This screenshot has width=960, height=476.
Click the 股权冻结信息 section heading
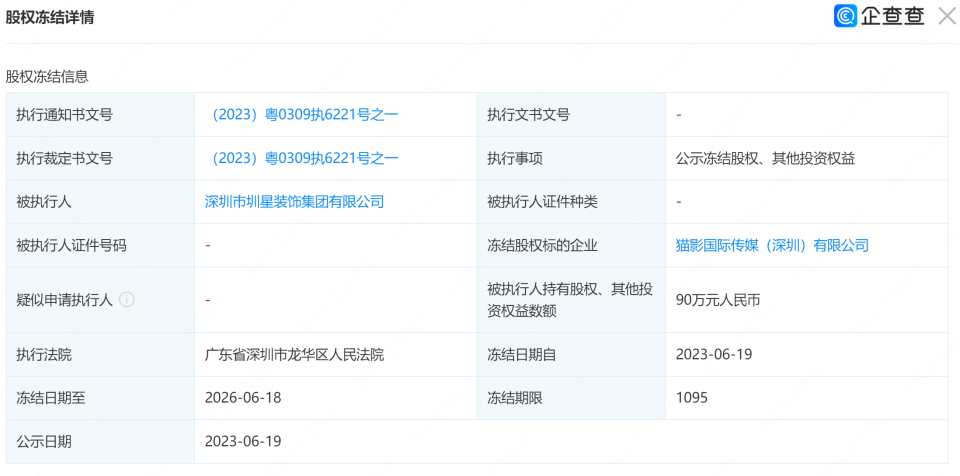pos(47,77)
